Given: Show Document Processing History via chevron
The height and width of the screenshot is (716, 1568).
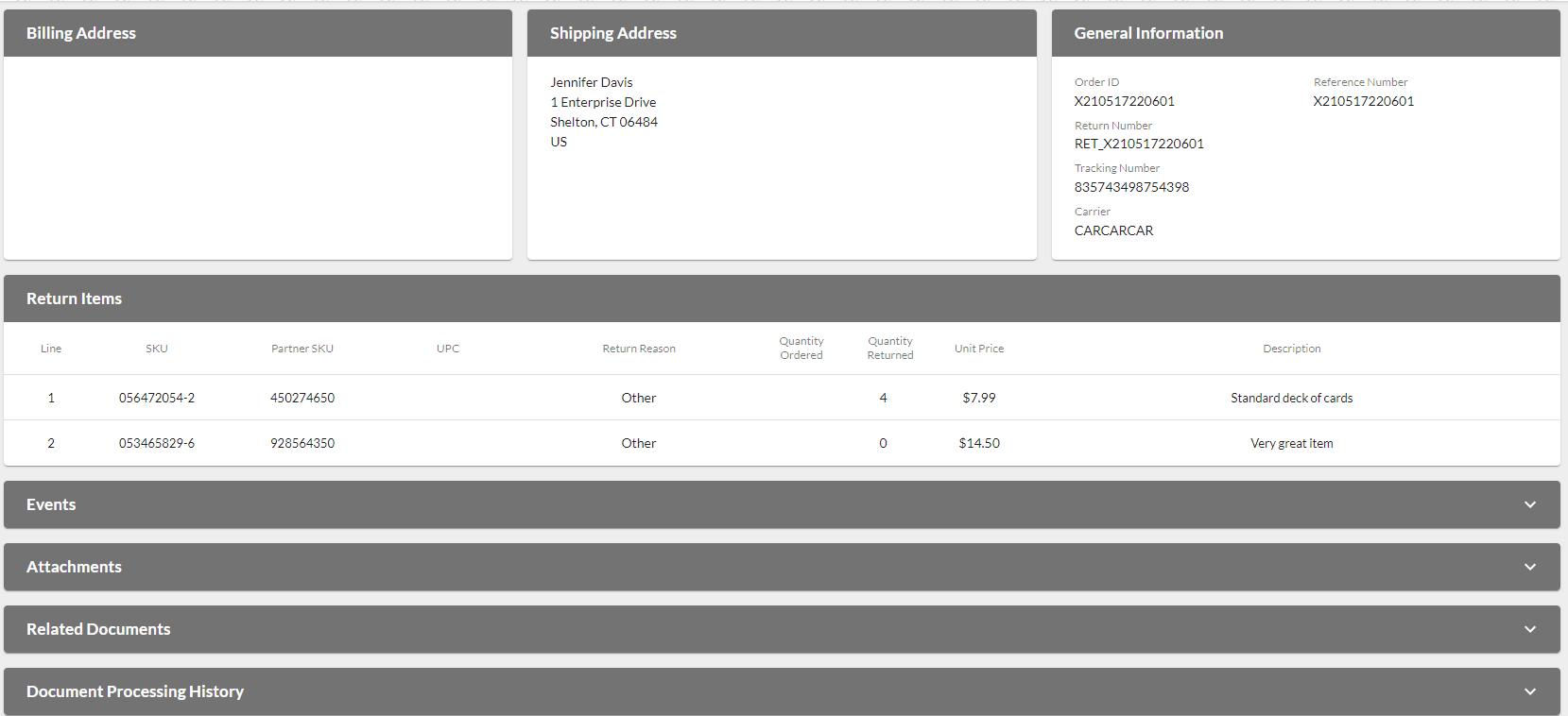Looking at the screenshot, I should (1529, 691).
